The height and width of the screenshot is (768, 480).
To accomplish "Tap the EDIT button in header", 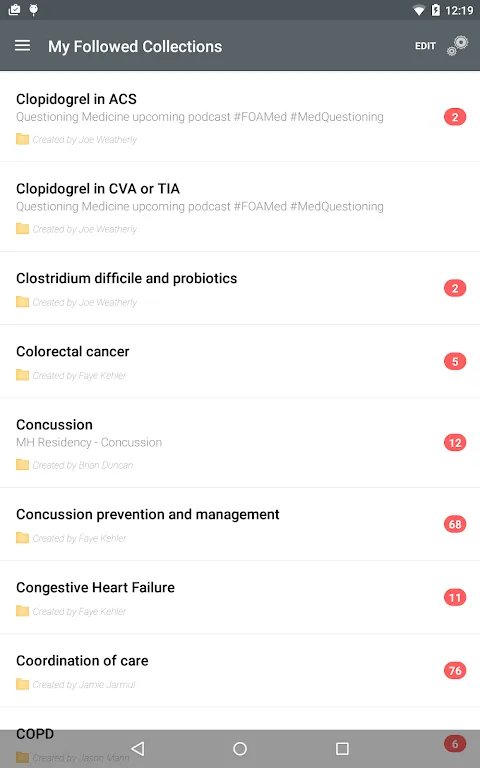I will [425, 46].
